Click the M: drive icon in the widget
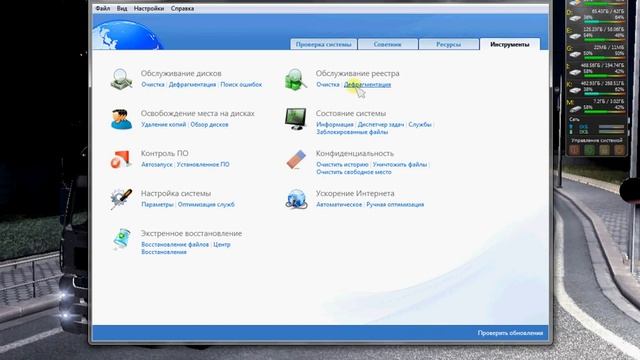Viewport: 640px width, 360px height. [x=575, y=109]
